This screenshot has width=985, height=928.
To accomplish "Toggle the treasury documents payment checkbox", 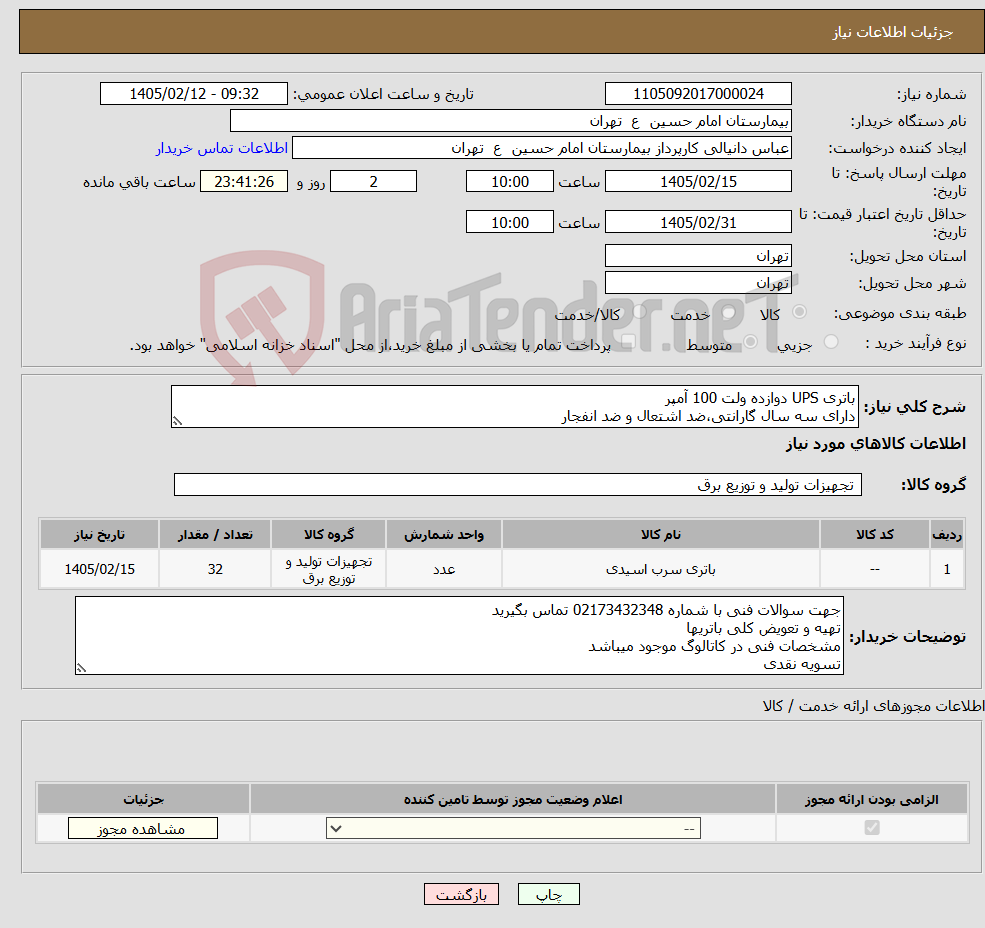I will (628, 342).
